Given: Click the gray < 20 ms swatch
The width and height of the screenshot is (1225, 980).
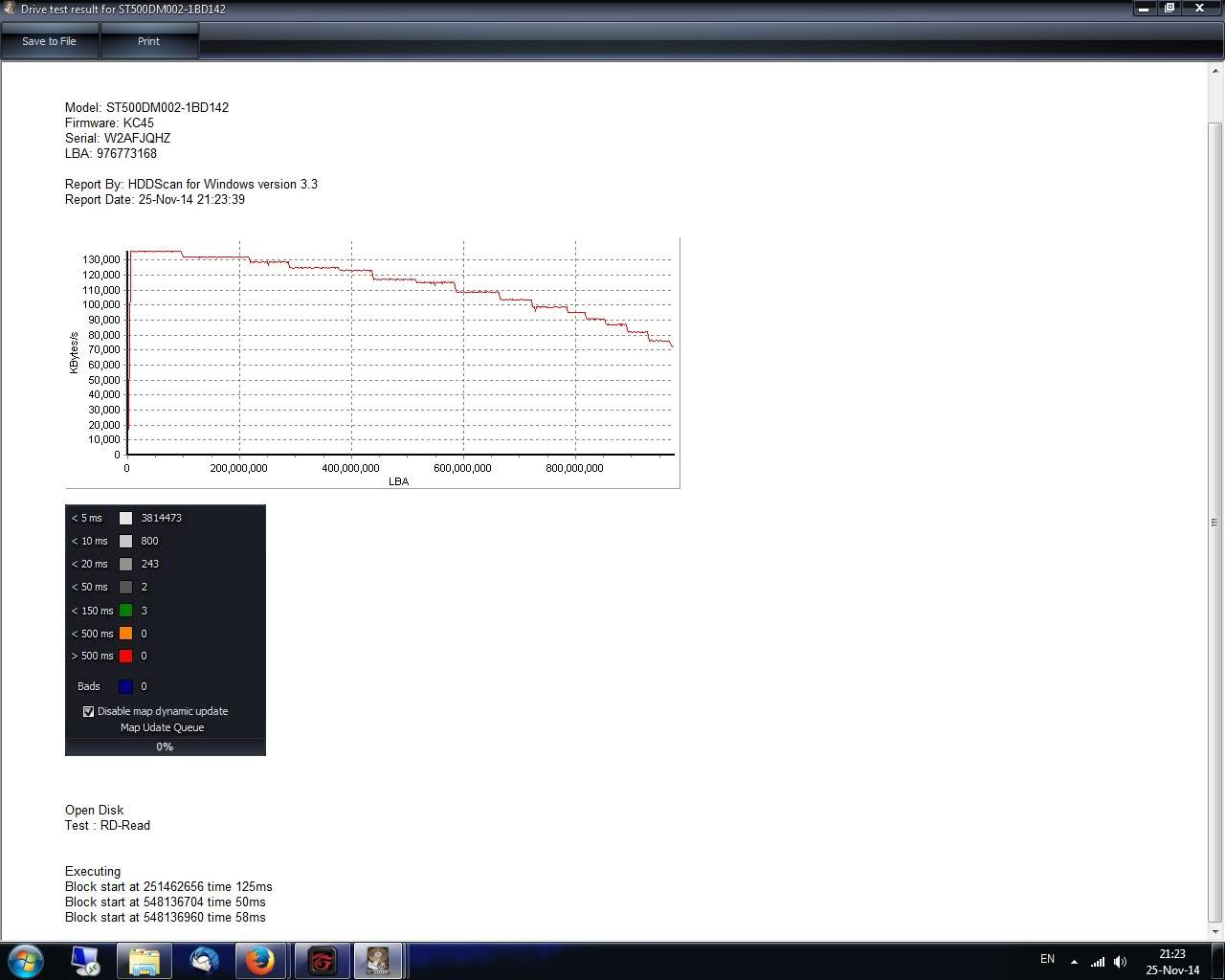Looking at the screenshot, I should [125, 564].
